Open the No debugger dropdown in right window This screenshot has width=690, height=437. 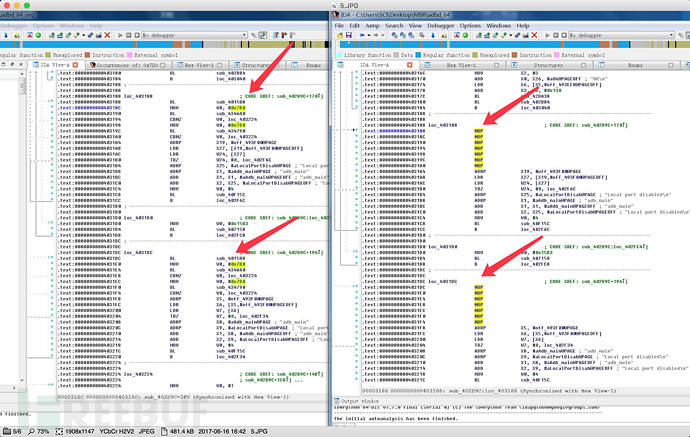(x=621, y=35)
